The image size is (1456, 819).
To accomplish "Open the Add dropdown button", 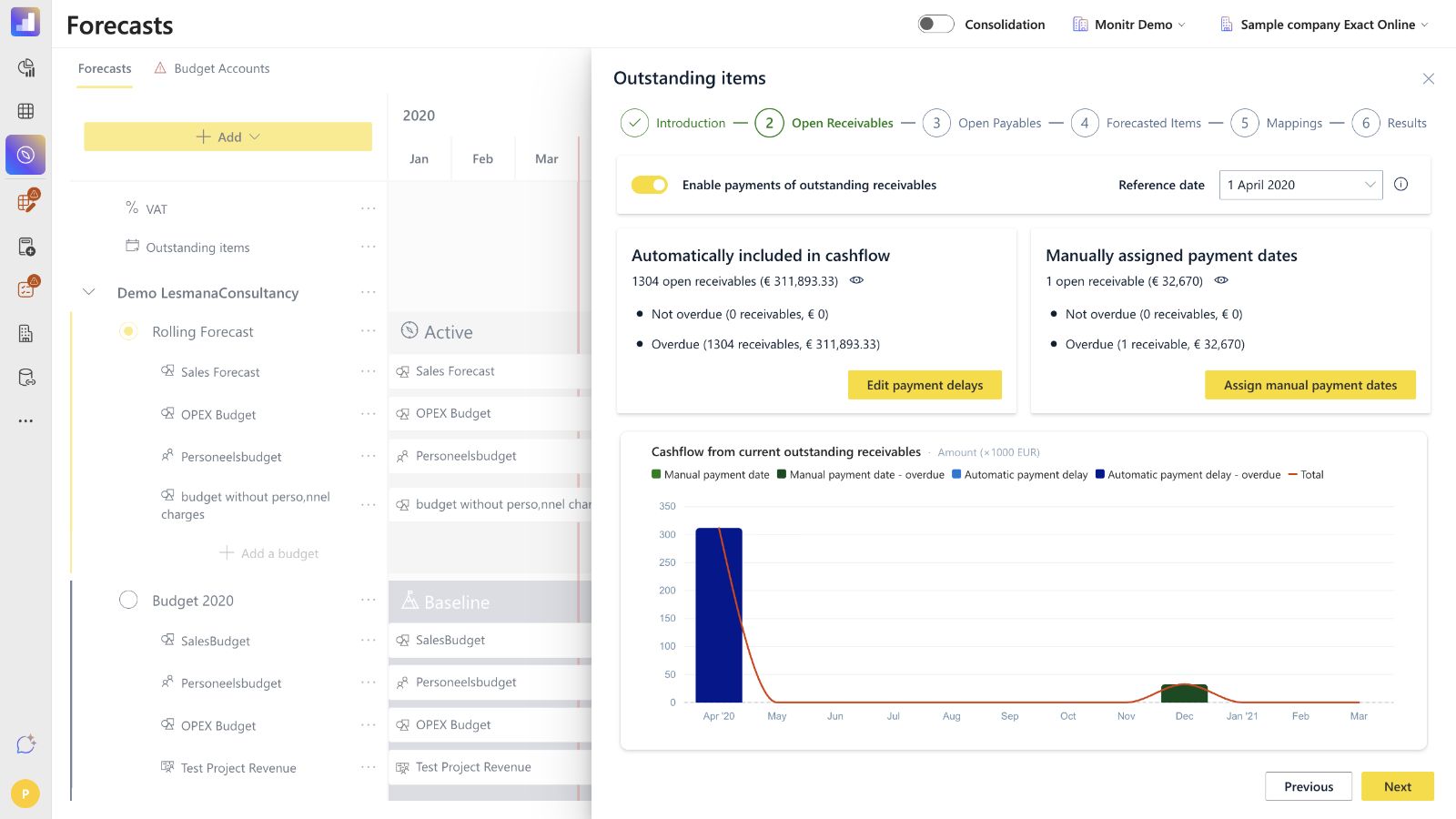I will point(228,136).
